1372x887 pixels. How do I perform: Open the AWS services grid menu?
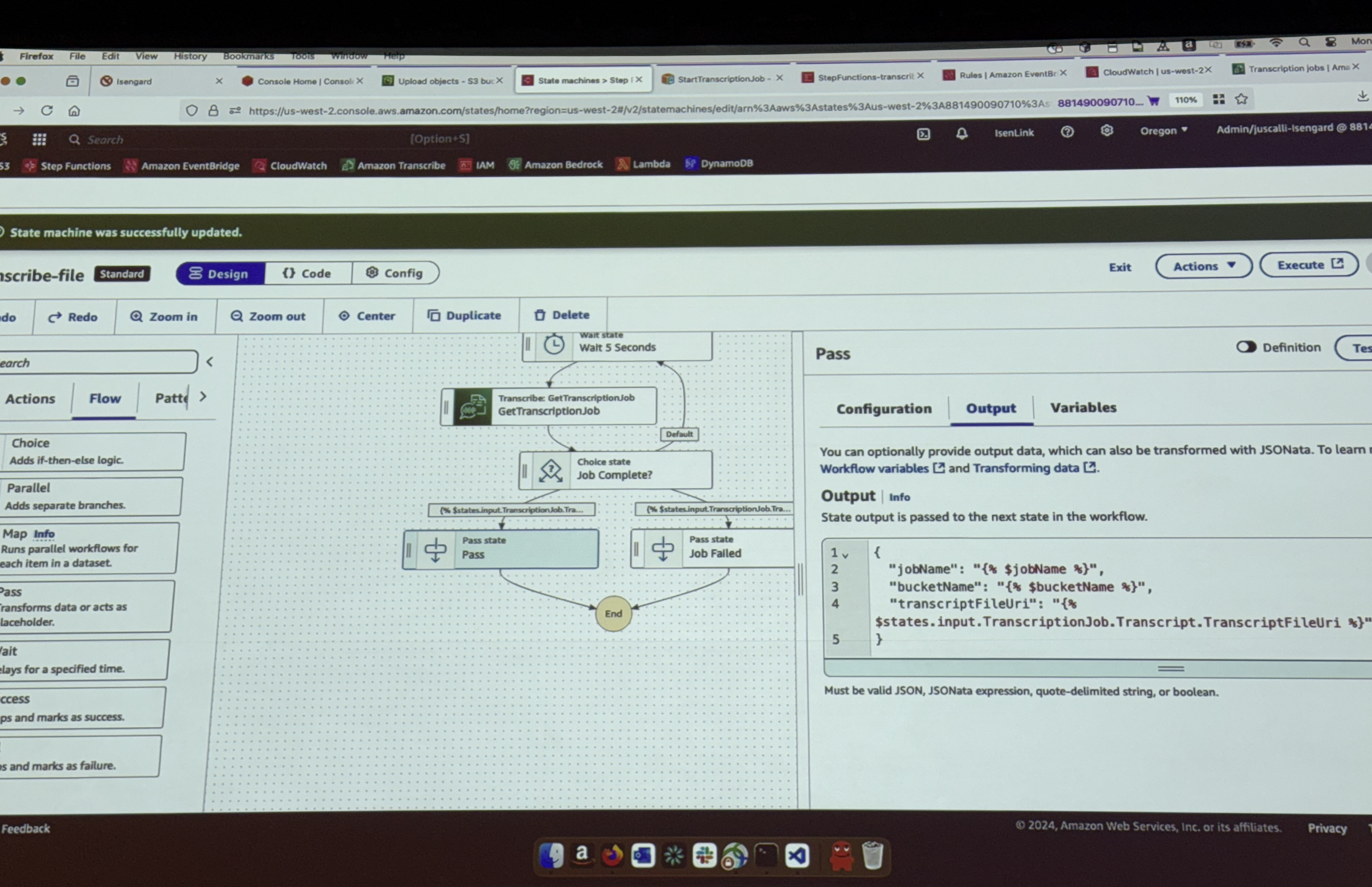pos(39,139)
